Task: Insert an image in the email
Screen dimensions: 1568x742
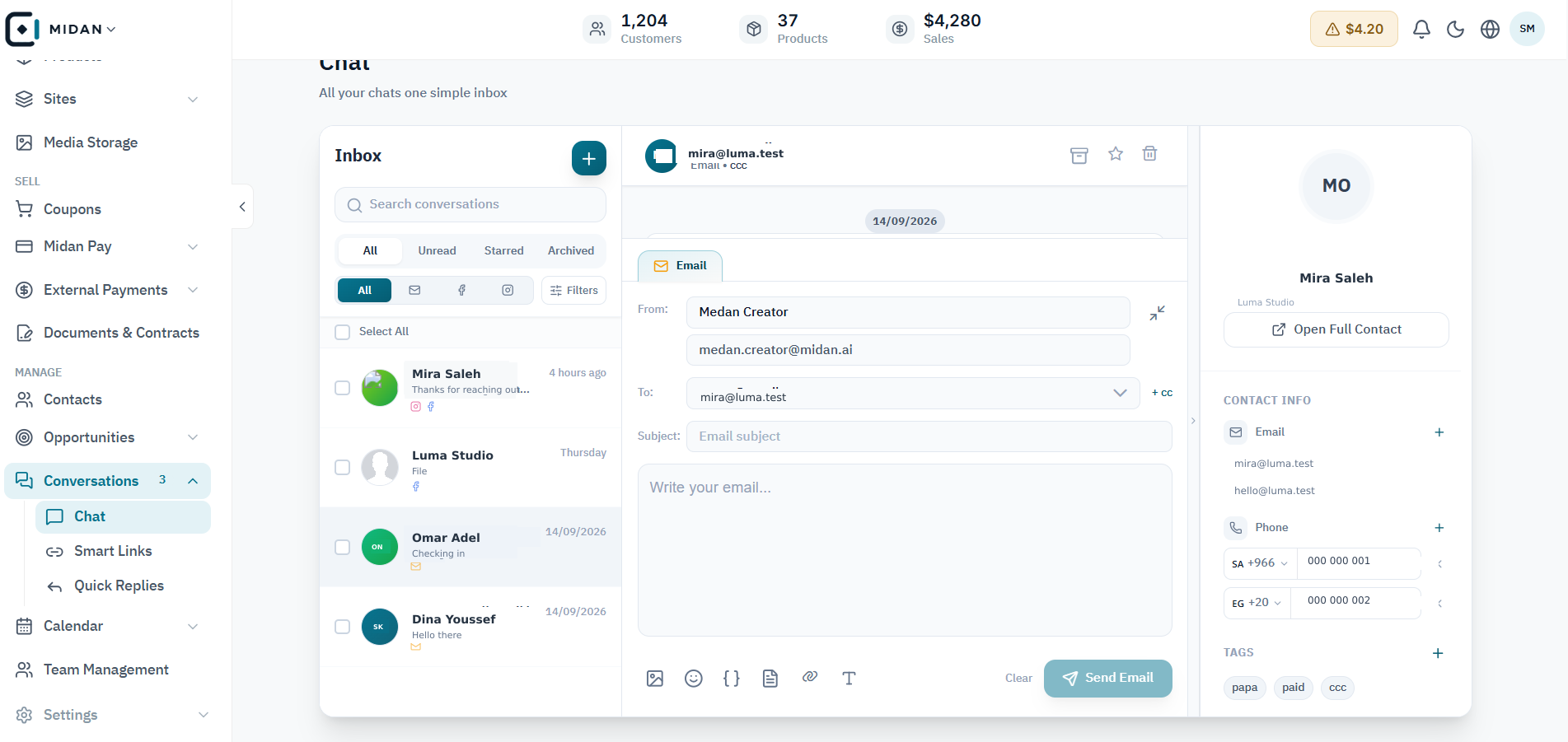Action: [x=655, y=679]
